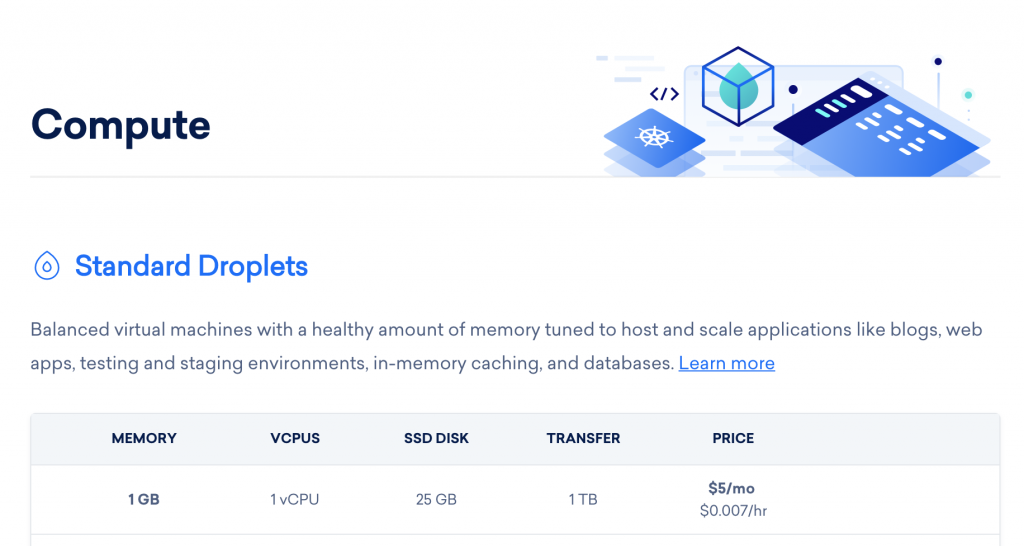Open the Standard Droplets heading link

pos(191,266)
